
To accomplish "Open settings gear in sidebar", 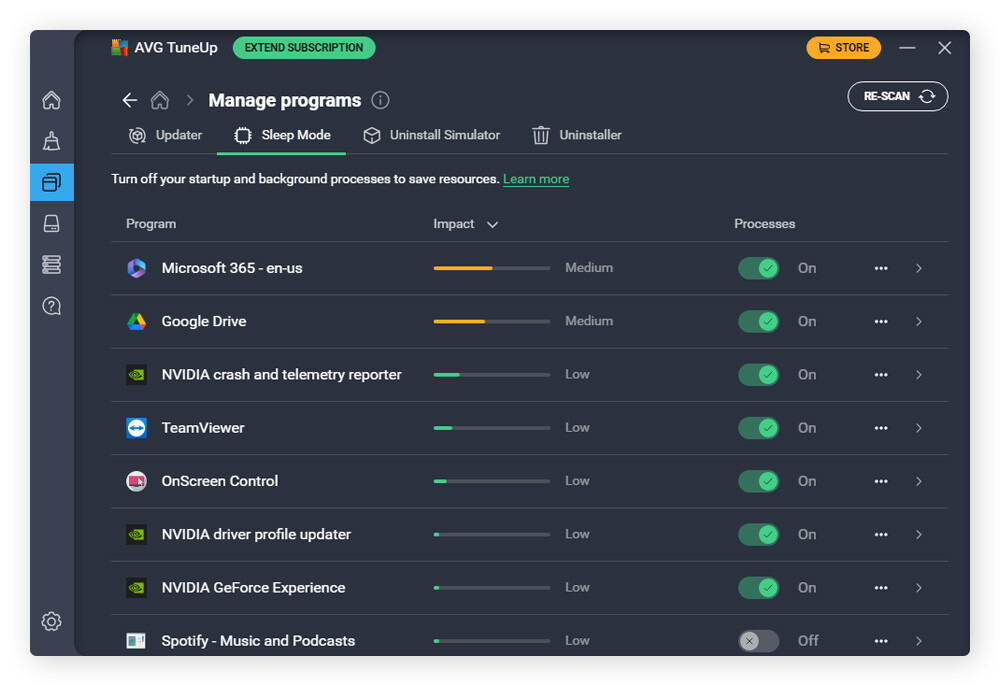I will 52,621.
